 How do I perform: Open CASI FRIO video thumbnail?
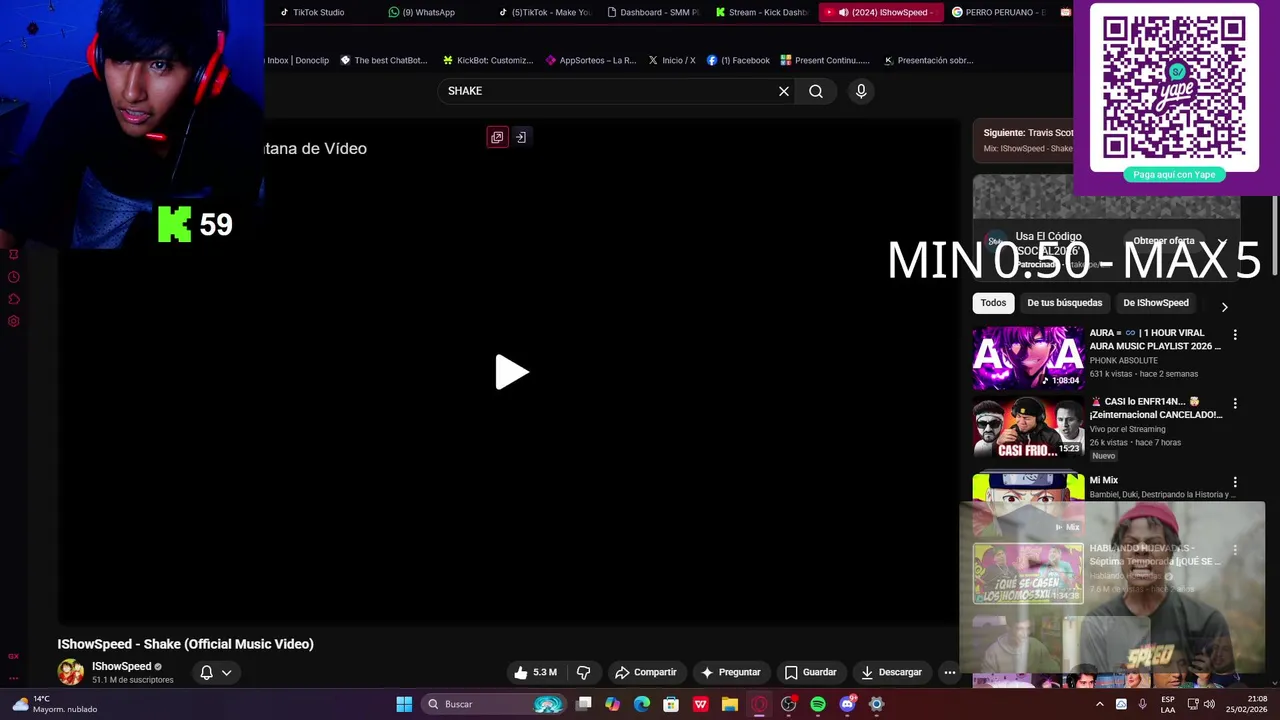[x=1028, y=428]
